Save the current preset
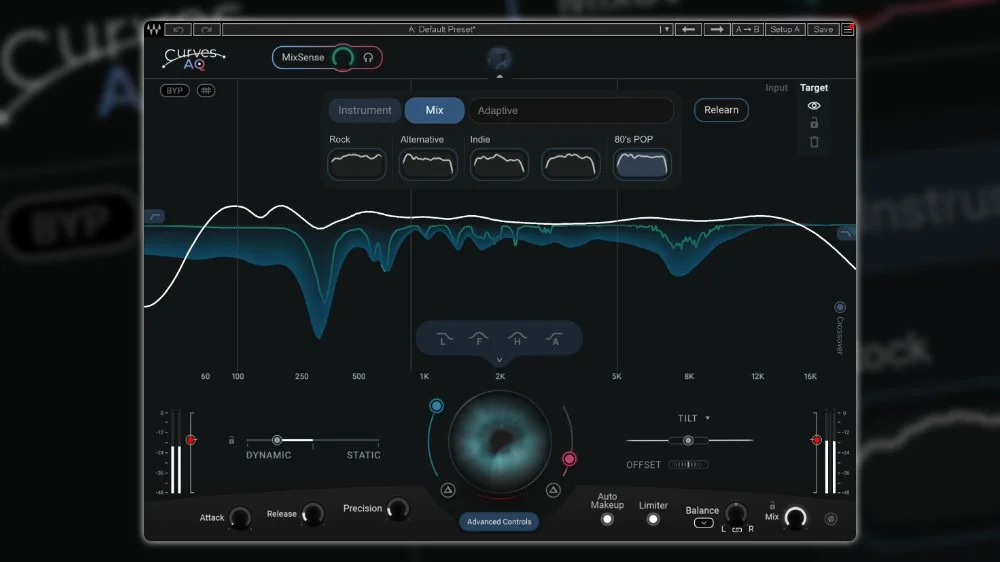1000x562 pixels. pos(823,29)
